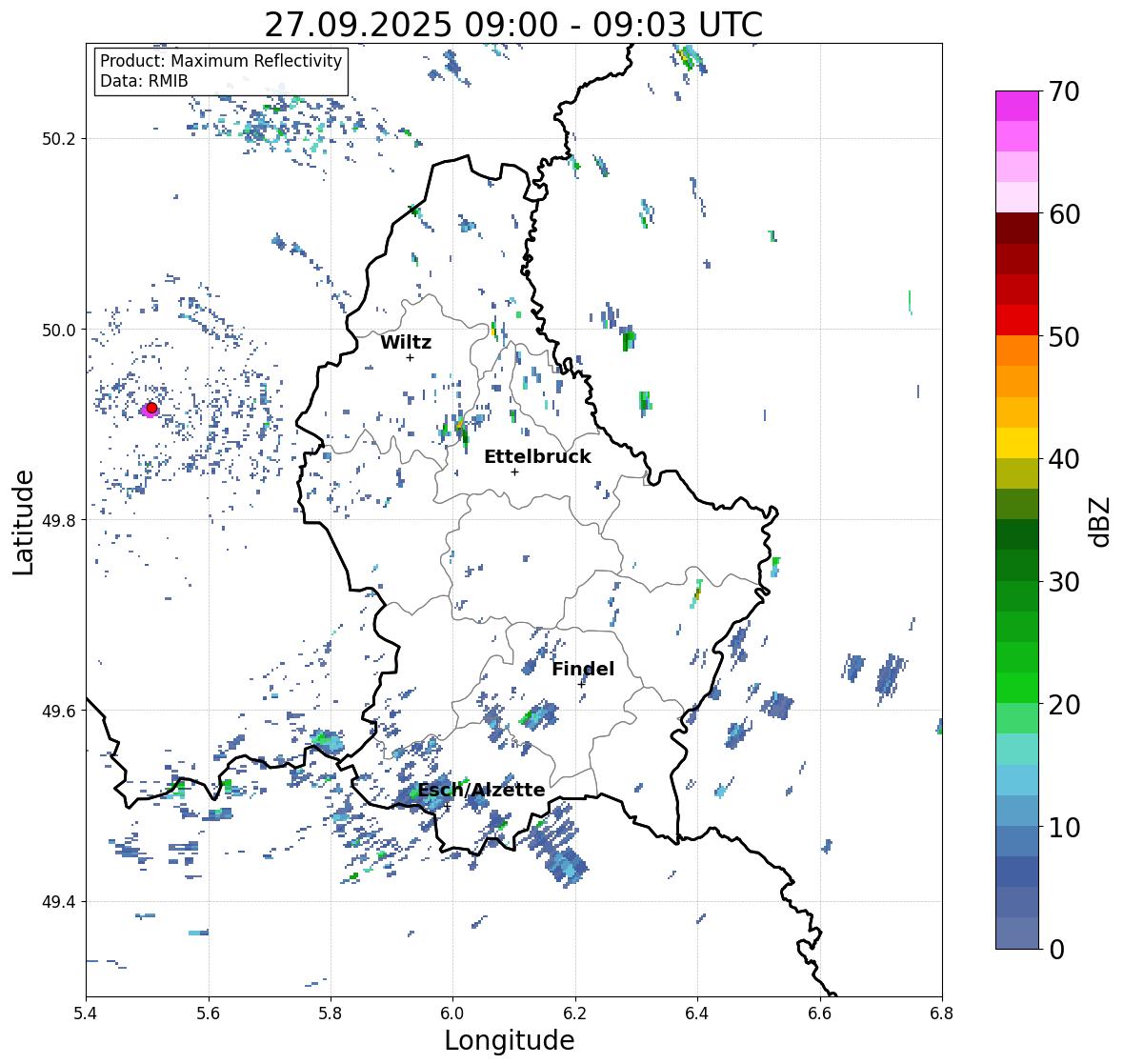Image resolution: width=1123 pixels, height=1064 pixels.
Task: Click the yellow colorbar segment near 40
Action: click(1017, 443)
